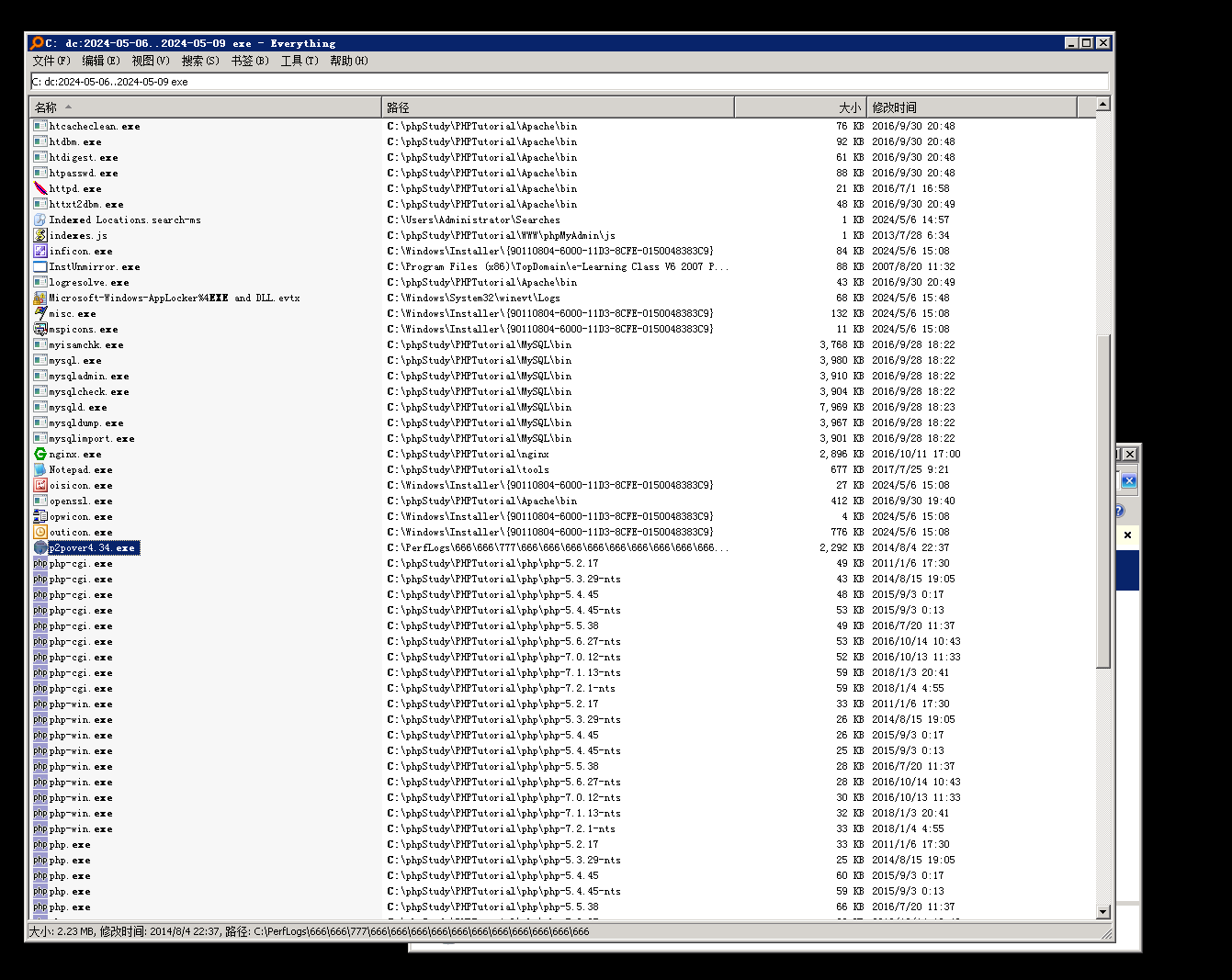Select the file name mysqlcheck.exe
This screenshot has width=1232, height=980.
89,391
